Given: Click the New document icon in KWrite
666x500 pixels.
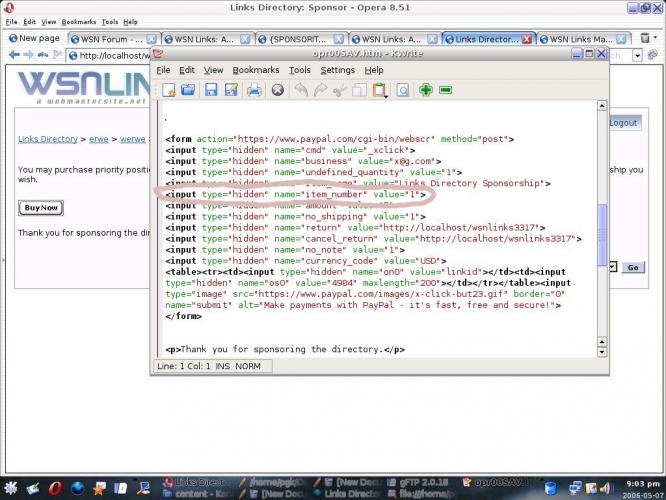Looking at the screenshot, I should click(169, 90).
